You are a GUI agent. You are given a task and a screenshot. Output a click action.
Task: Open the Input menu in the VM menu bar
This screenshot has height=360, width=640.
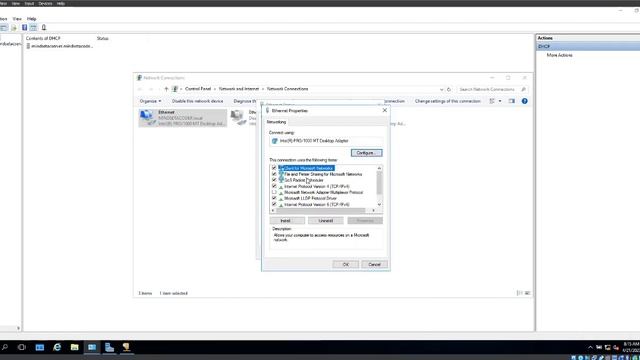tap(29, 3)
